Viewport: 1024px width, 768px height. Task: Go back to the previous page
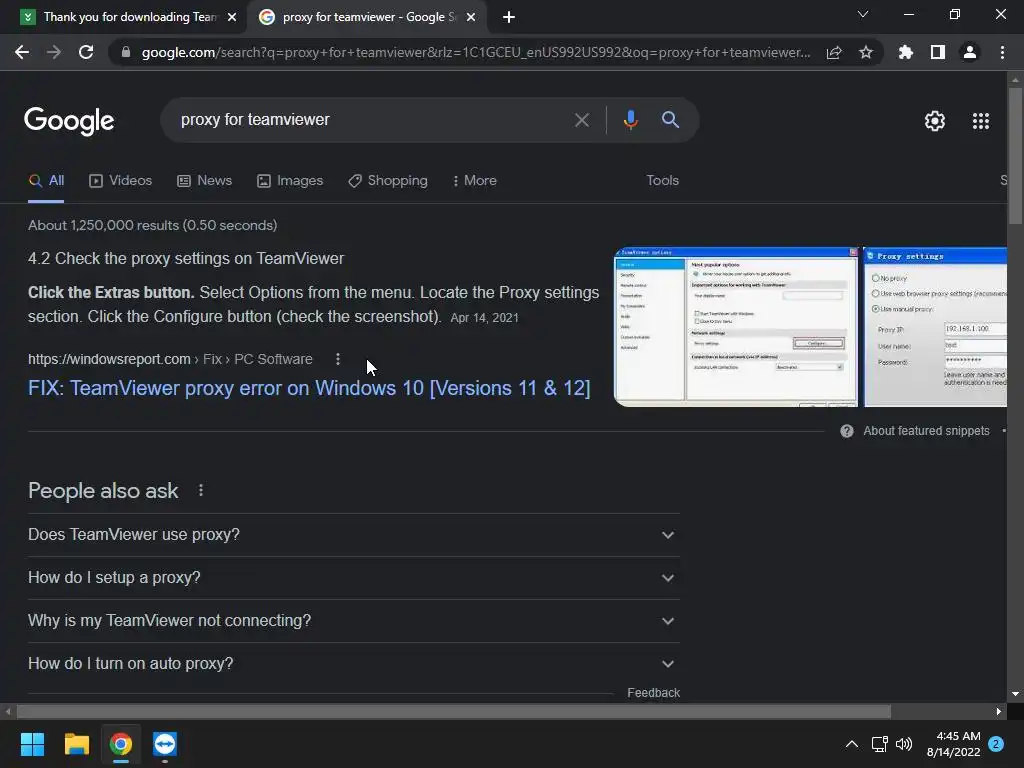click(22, 52)
